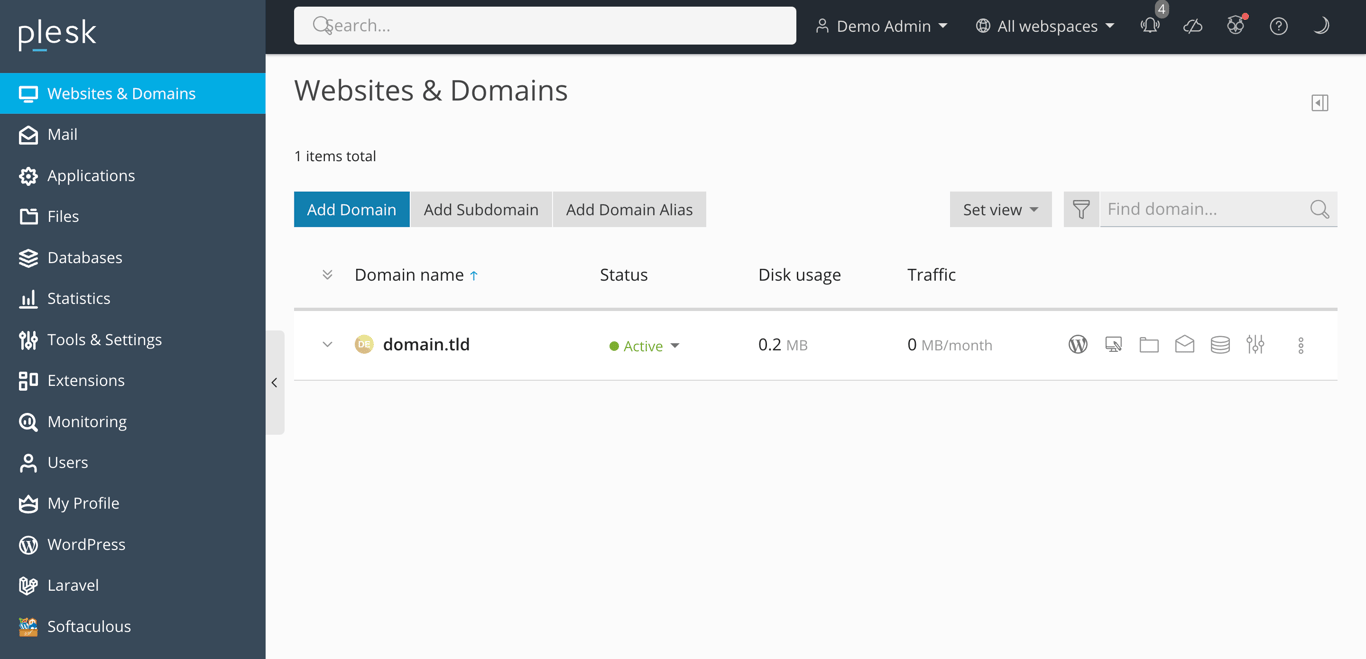The width and height of the screenshot is (1366, 659).
Task: Open the Monitoring section
Action: [88, 421]
